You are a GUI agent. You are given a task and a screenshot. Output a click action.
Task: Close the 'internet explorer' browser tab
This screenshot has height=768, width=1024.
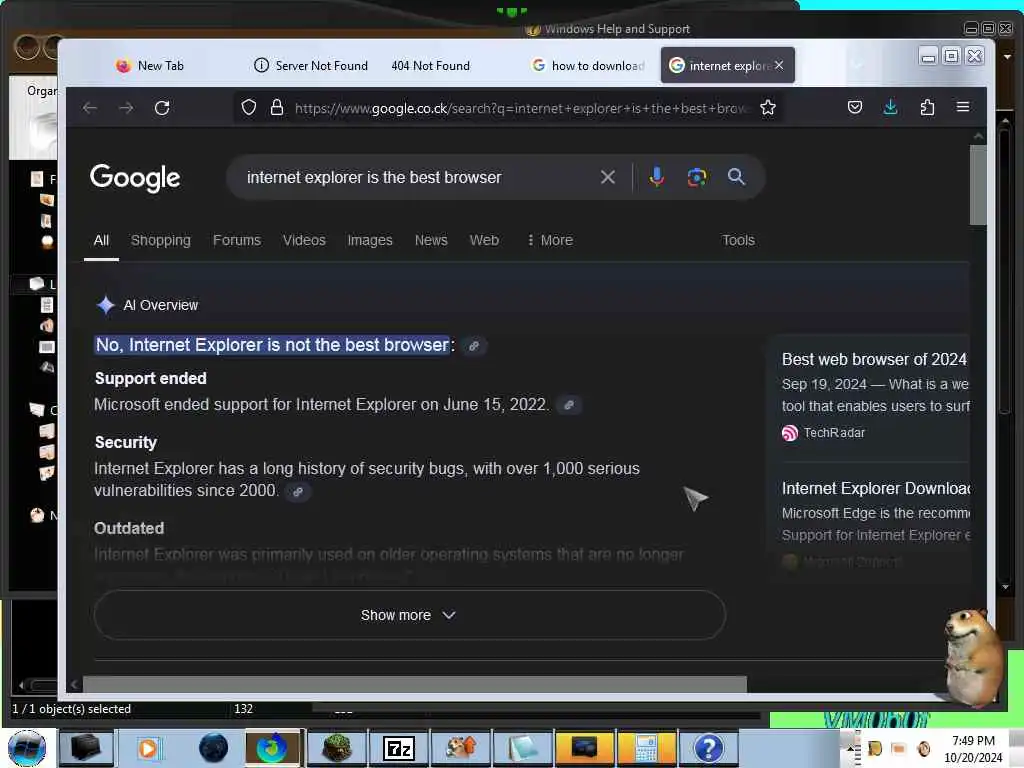coord(779,65)
